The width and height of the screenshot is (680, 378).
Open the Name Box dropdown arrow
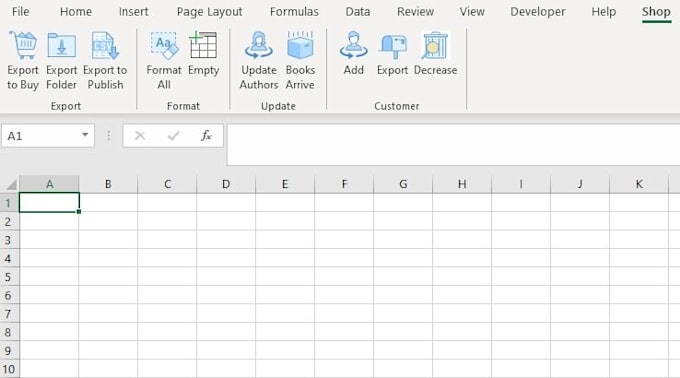[x=85, y=135]
